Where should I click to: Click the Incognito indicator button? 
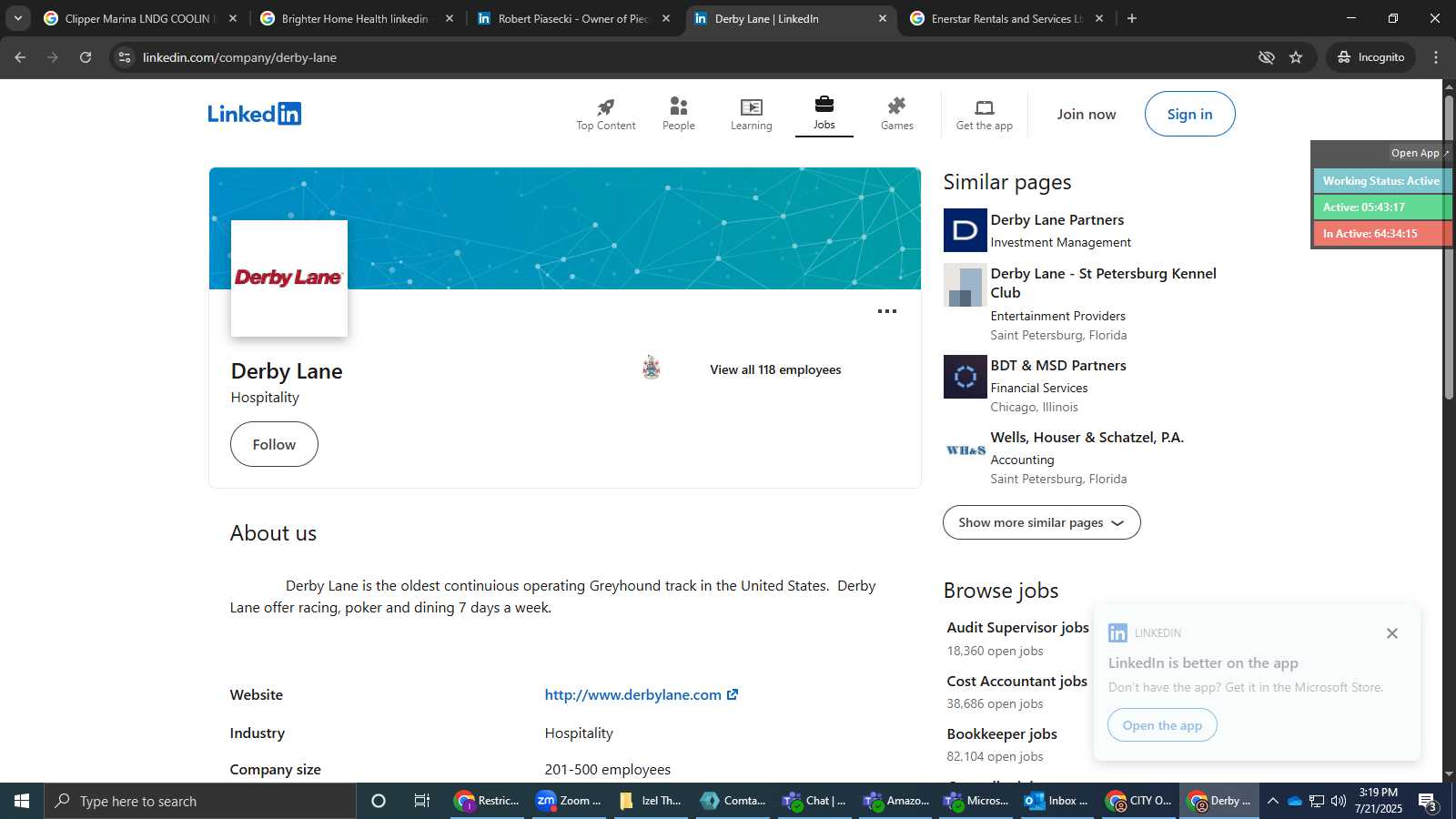1370,57
